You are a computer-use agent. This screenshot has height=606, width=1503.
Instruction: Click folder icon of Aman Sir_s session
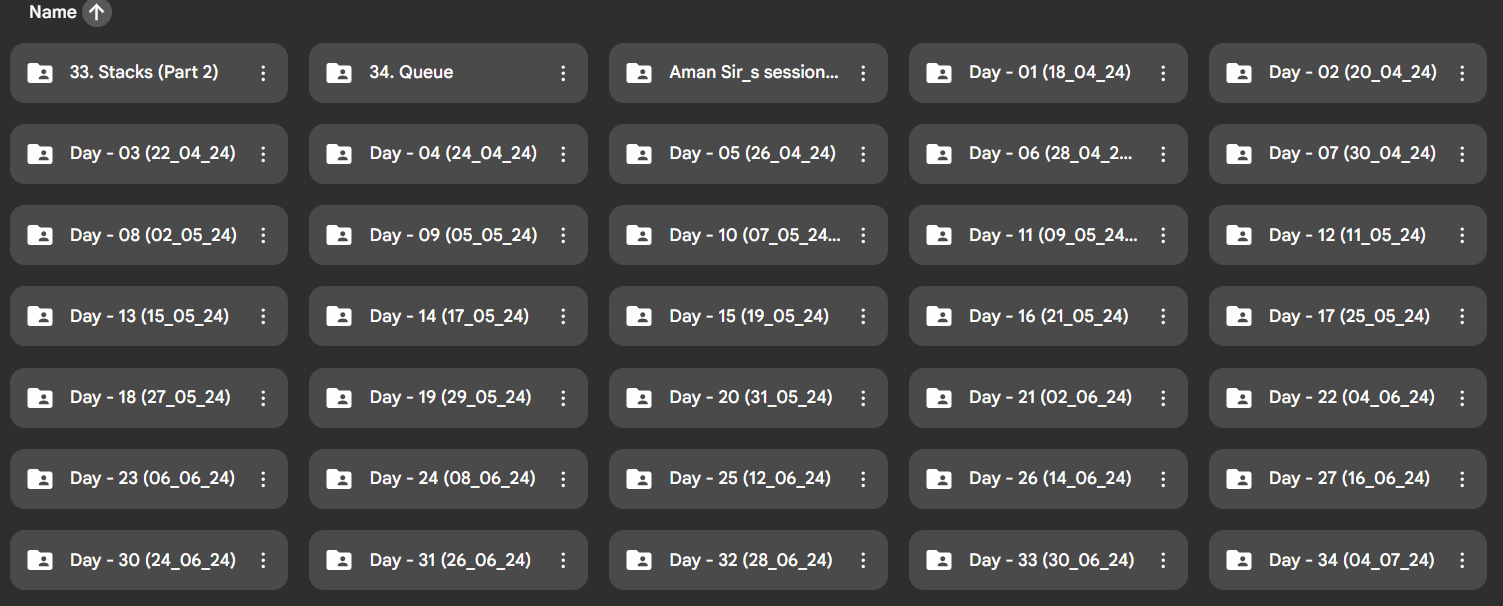click(x=639, y=73)
